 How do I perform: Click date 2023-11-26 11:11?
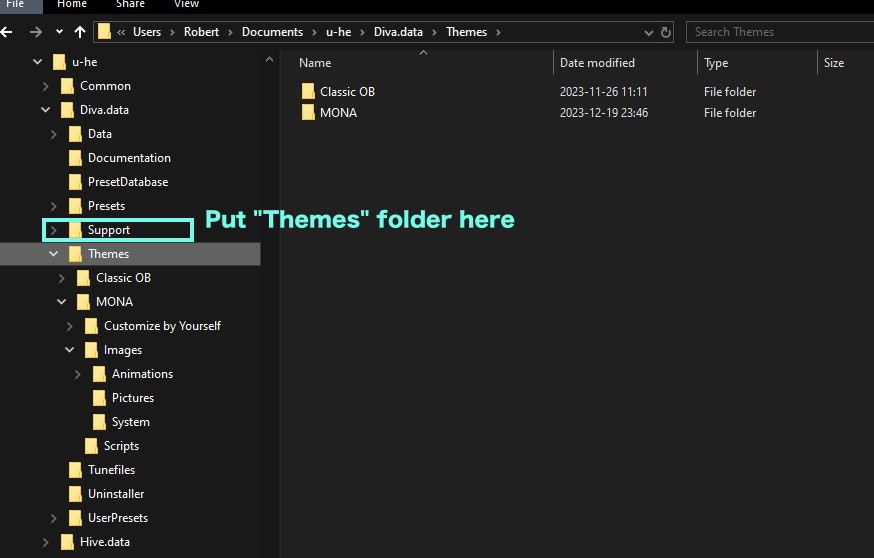point(604,91)
